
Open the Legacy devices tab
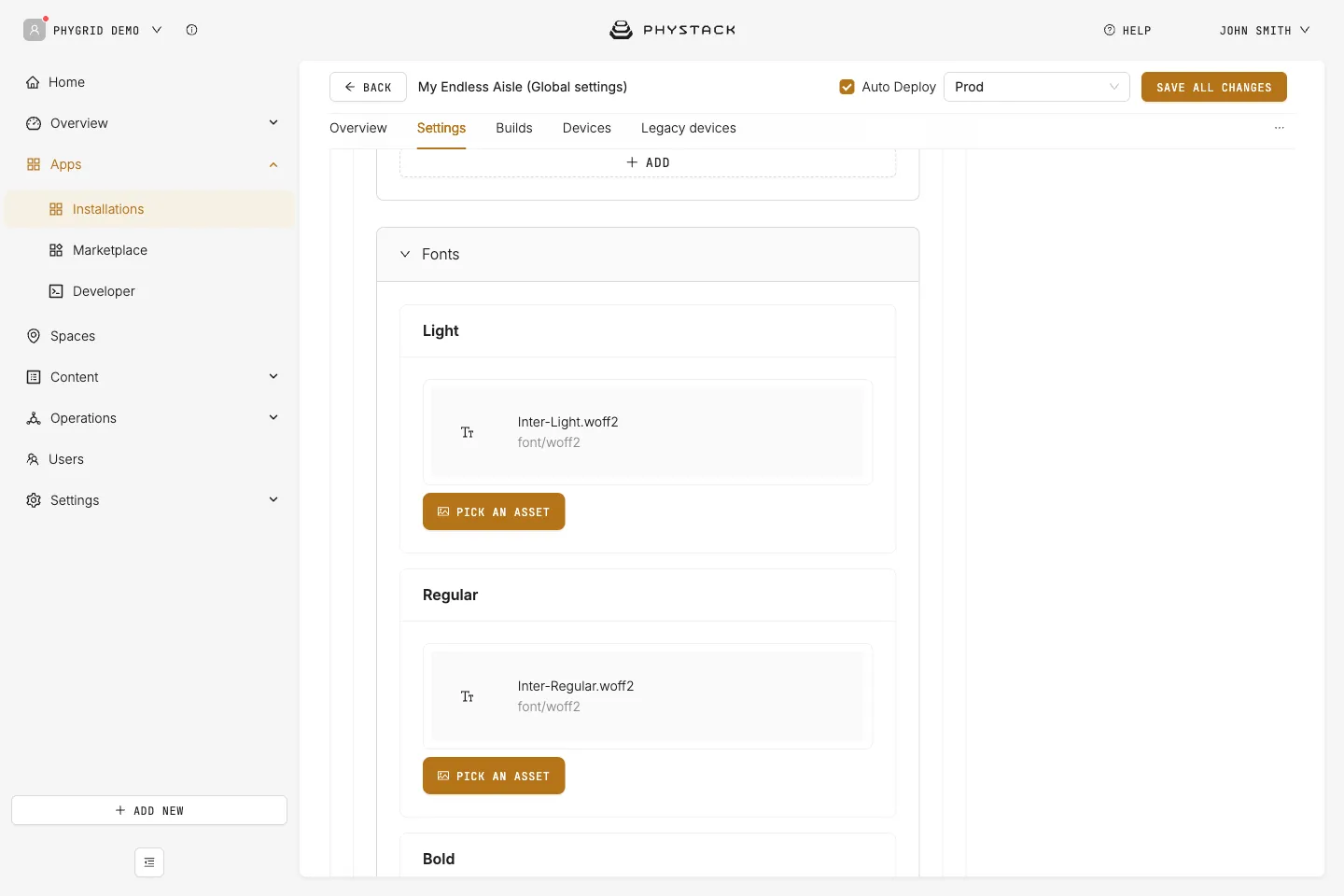(x=689, y=128)
